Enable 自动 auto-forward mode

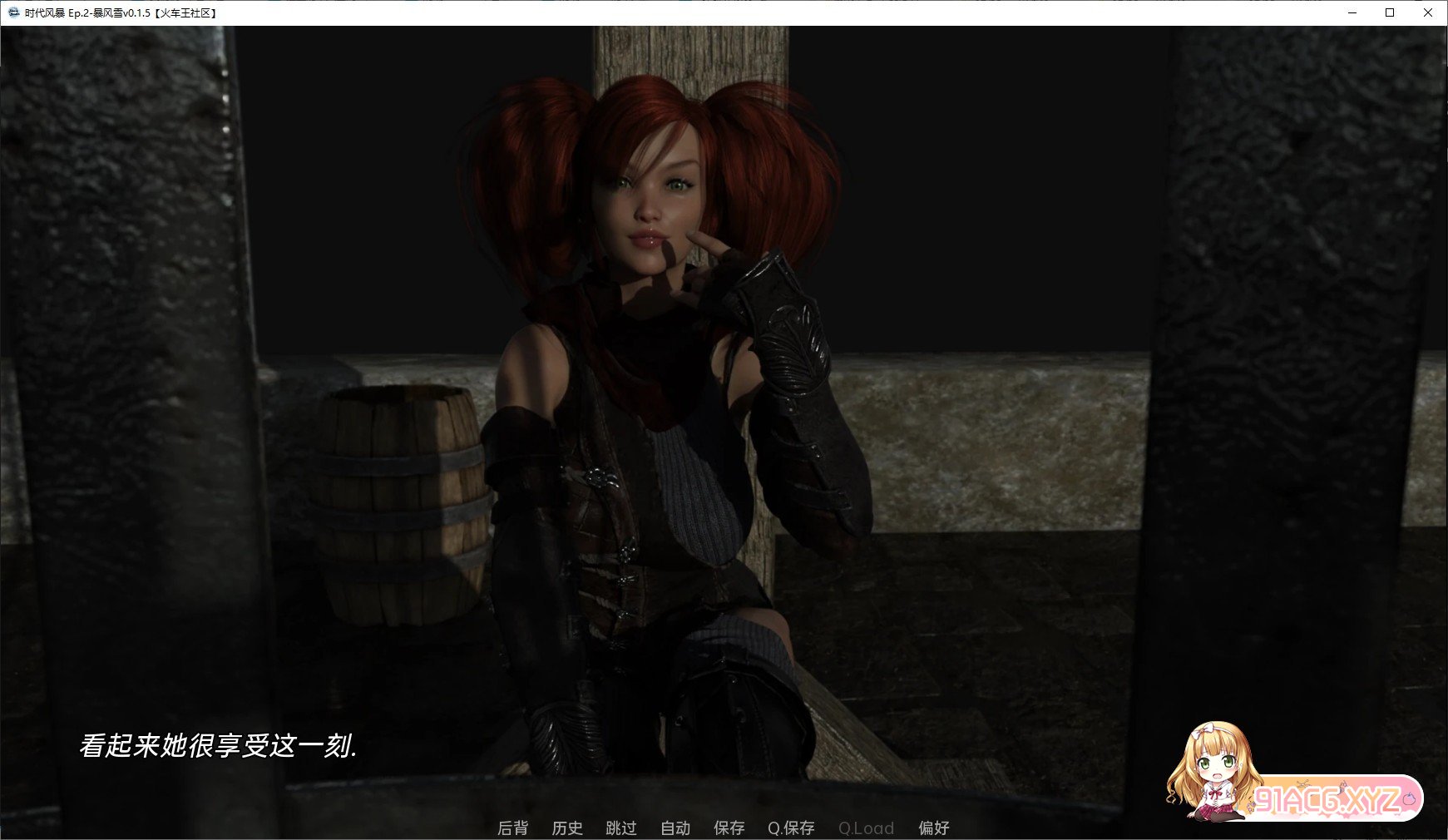675,828
